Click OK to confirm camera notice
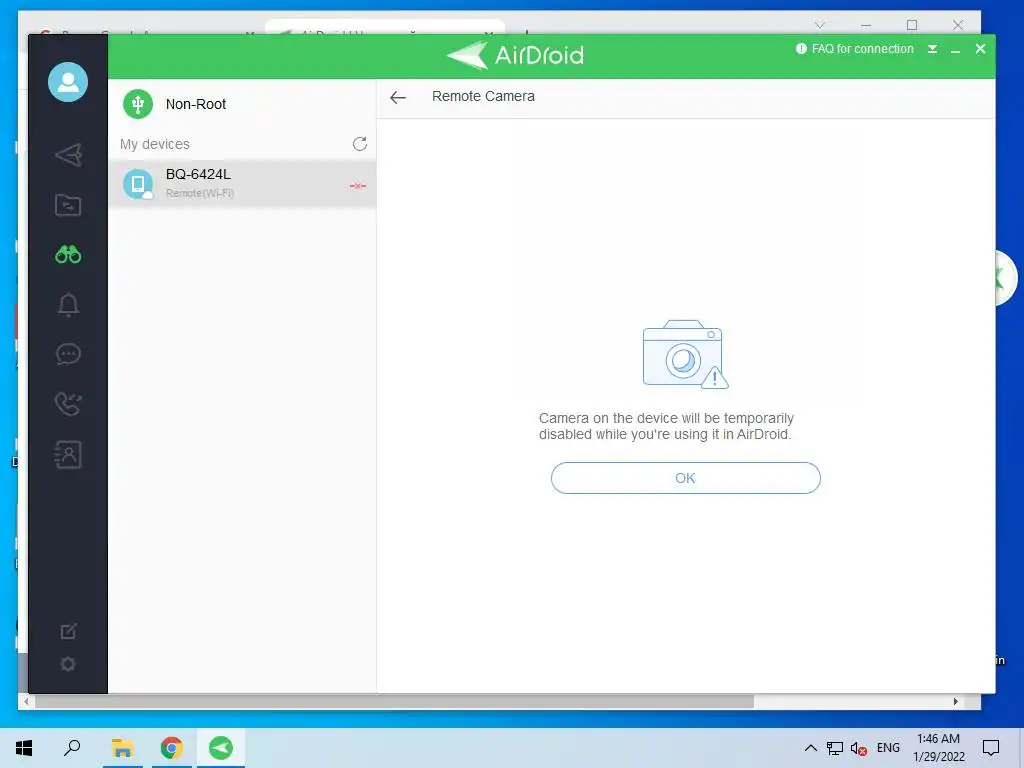 click(x=686, y=478)
